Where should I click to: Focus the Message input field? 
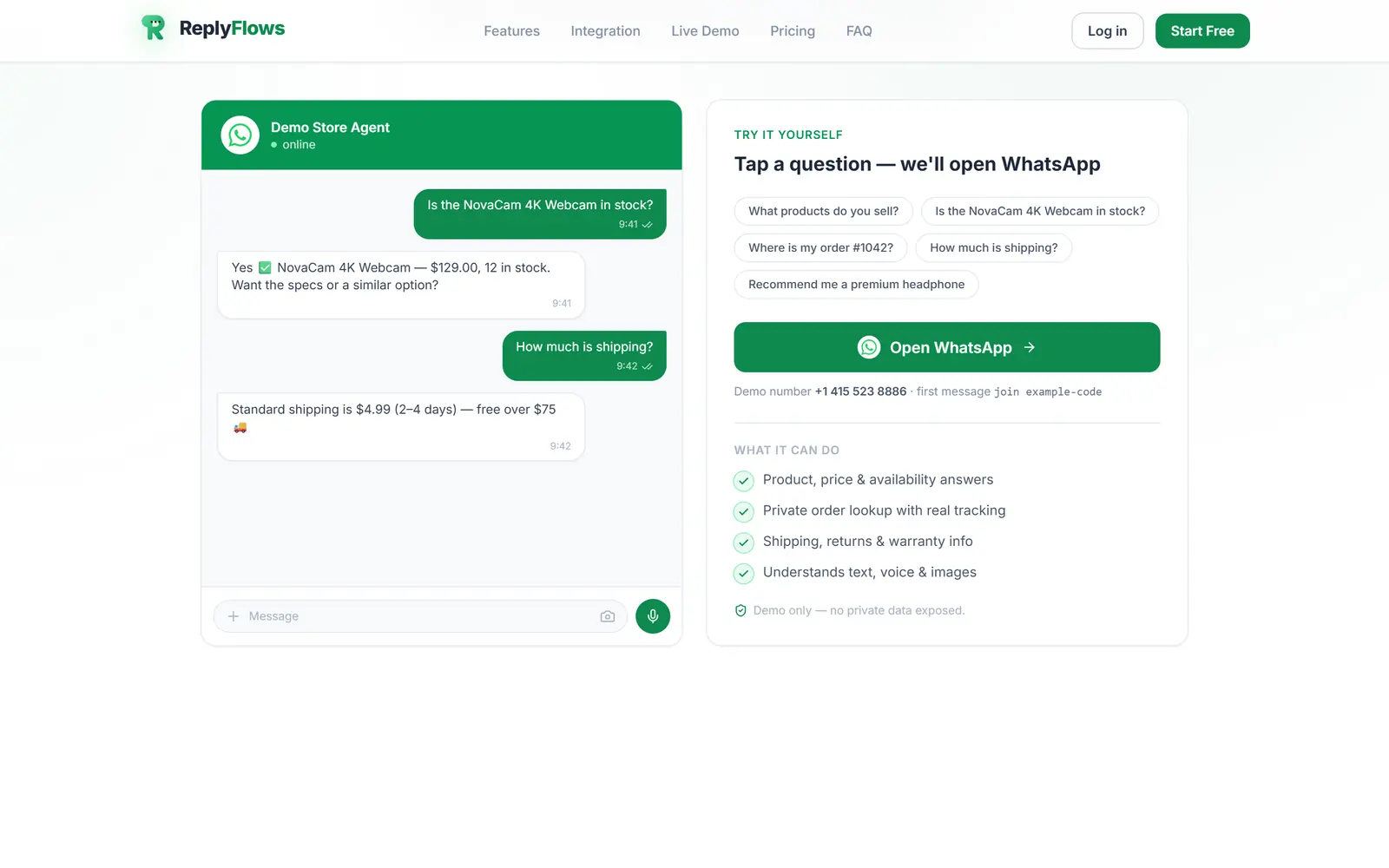coord(420,616)
